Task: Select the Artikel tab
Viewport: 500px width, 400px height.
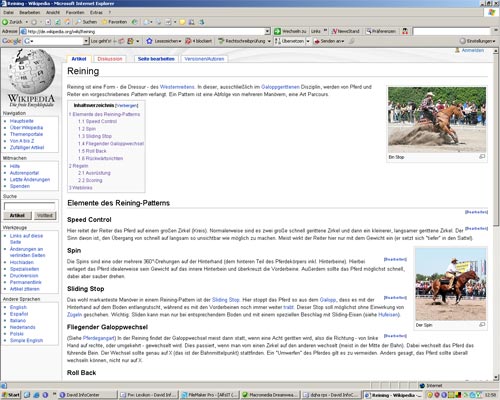Action: coord(79,59)
